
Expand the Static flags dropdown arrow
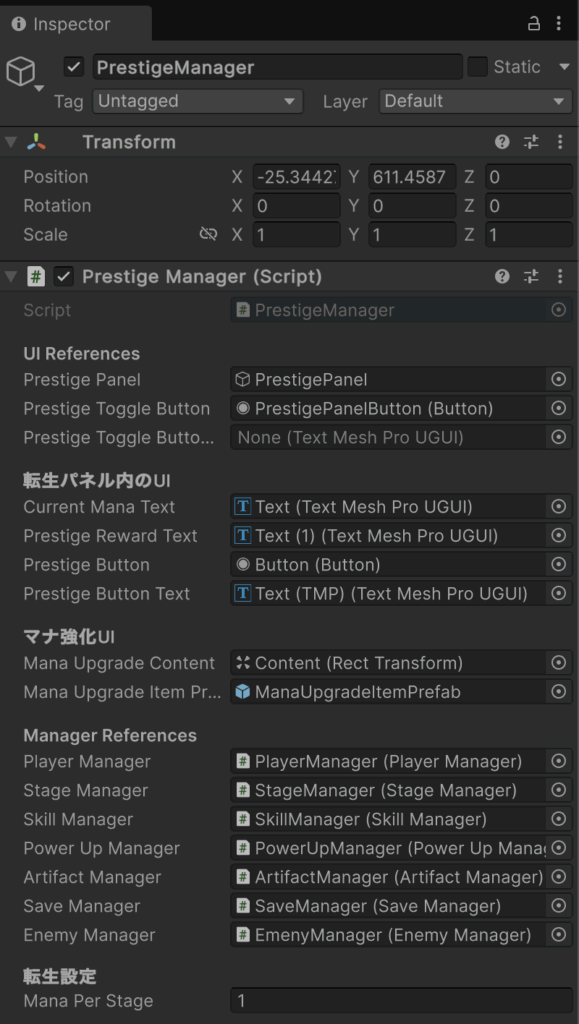(x=565, y=67)
